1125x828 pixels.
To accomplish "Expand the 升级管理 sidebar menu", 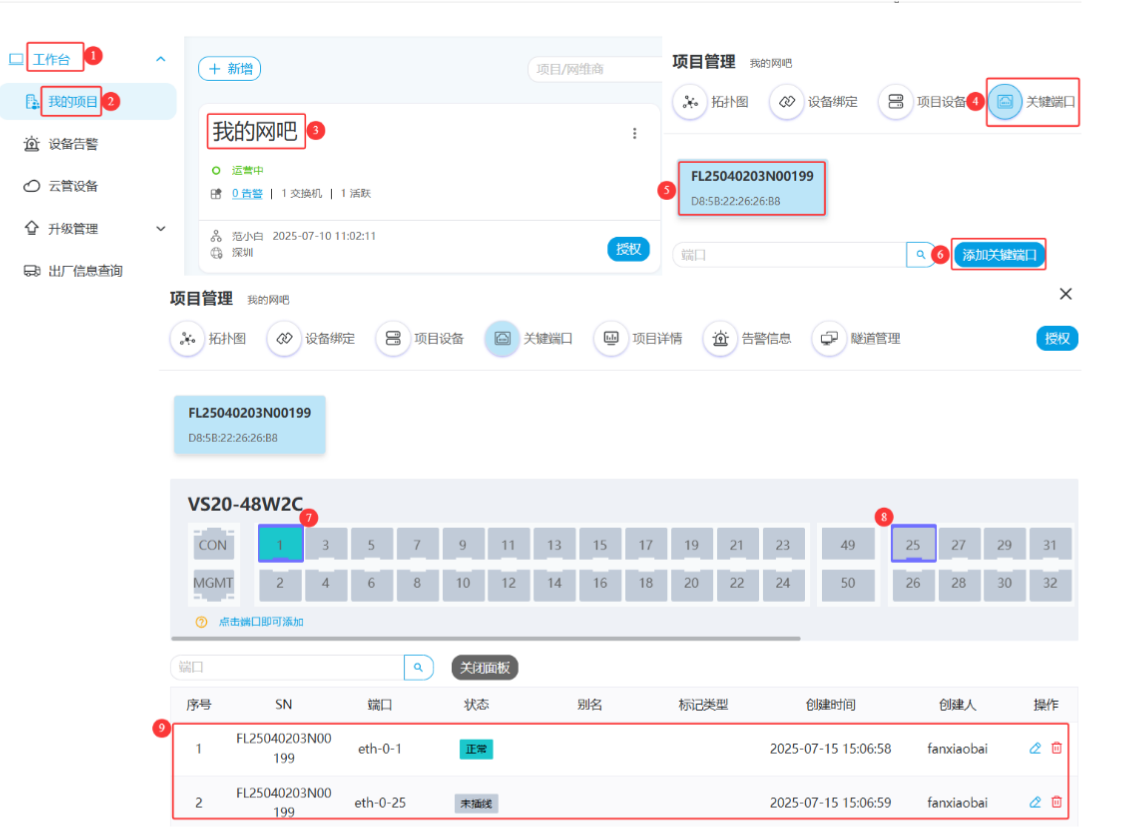I will pos(161,229).
